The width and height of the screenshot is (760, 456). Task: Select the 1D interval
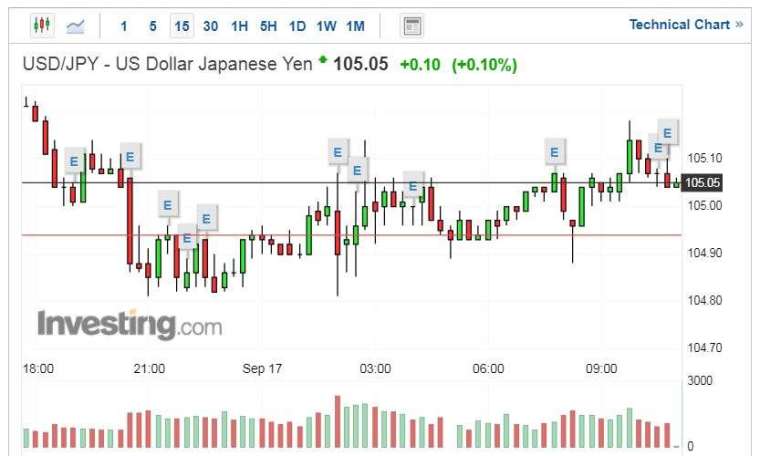297,26
